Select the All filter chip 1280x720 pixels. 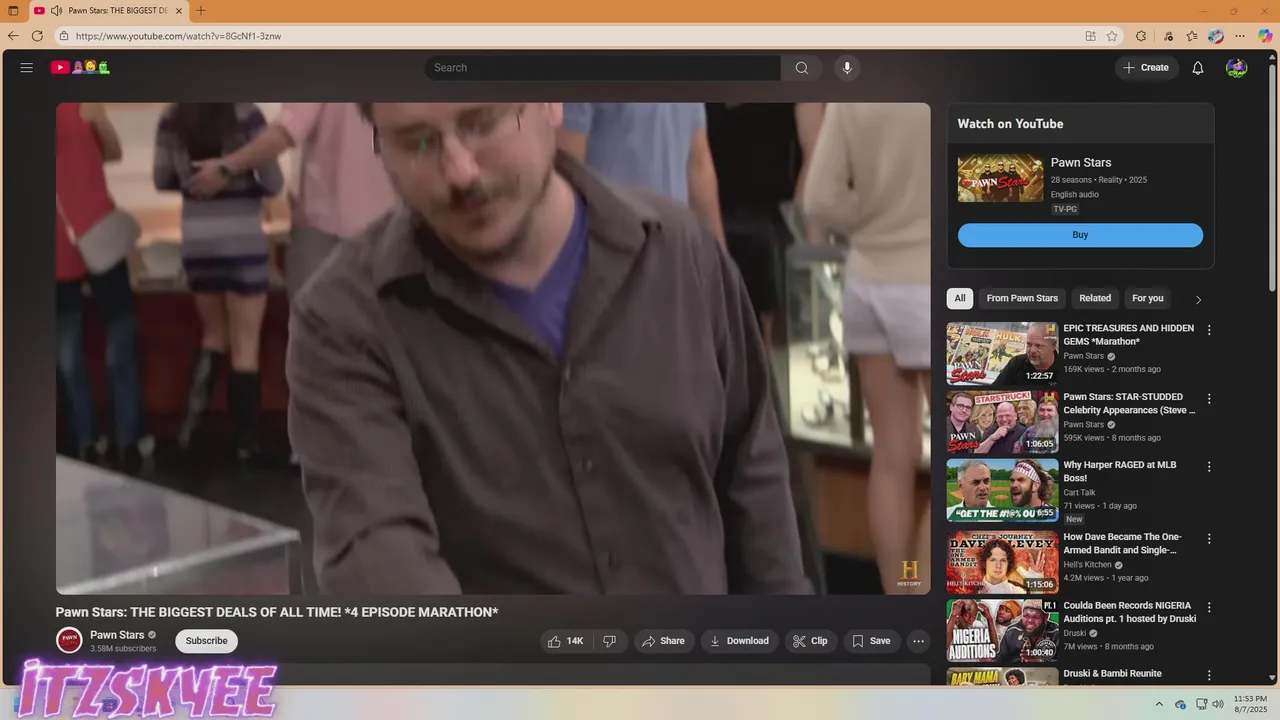(x=960, y=298)
